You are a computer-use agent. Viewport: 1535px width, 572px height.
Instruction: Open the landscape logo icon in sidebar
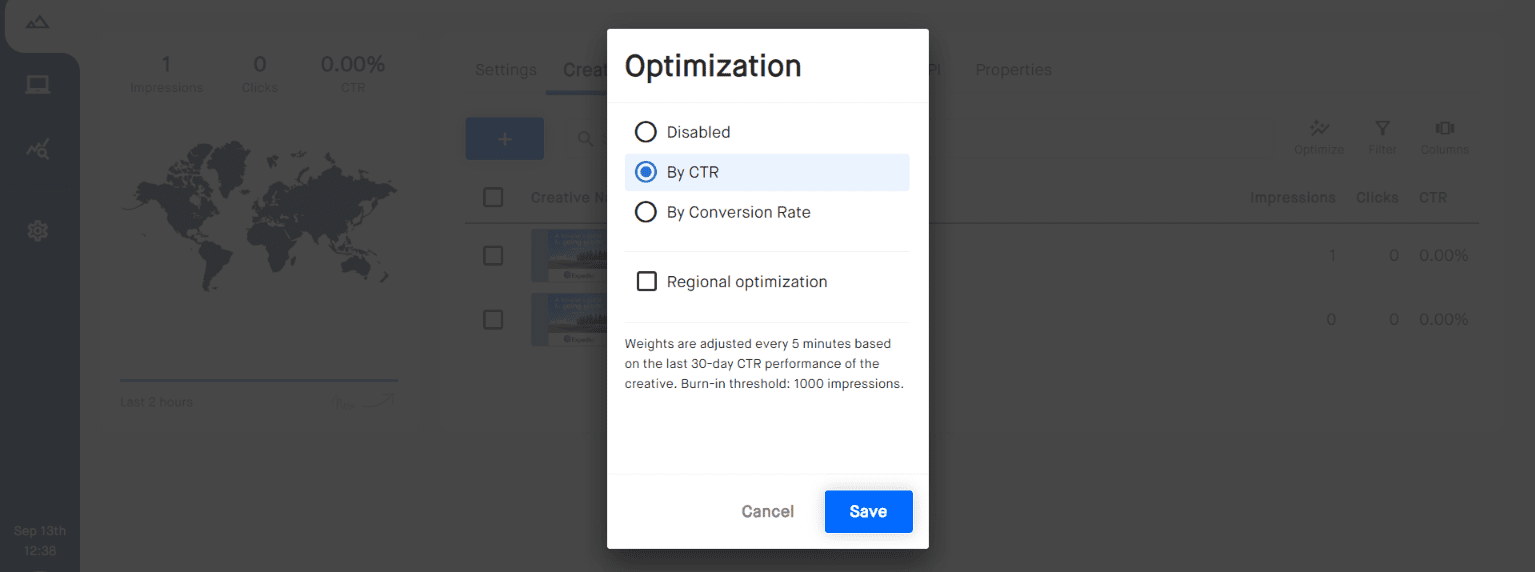click(x=38, y=22)
